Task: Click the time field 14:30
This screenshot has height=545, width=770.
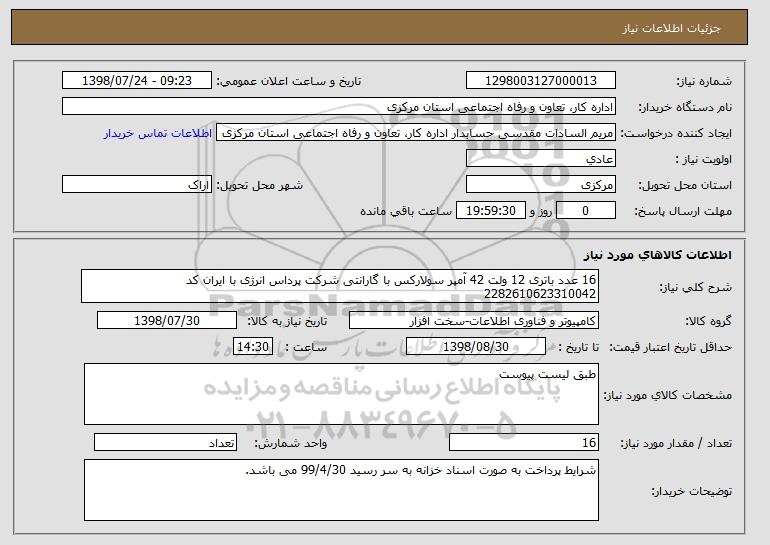Action: coord(253,347)
